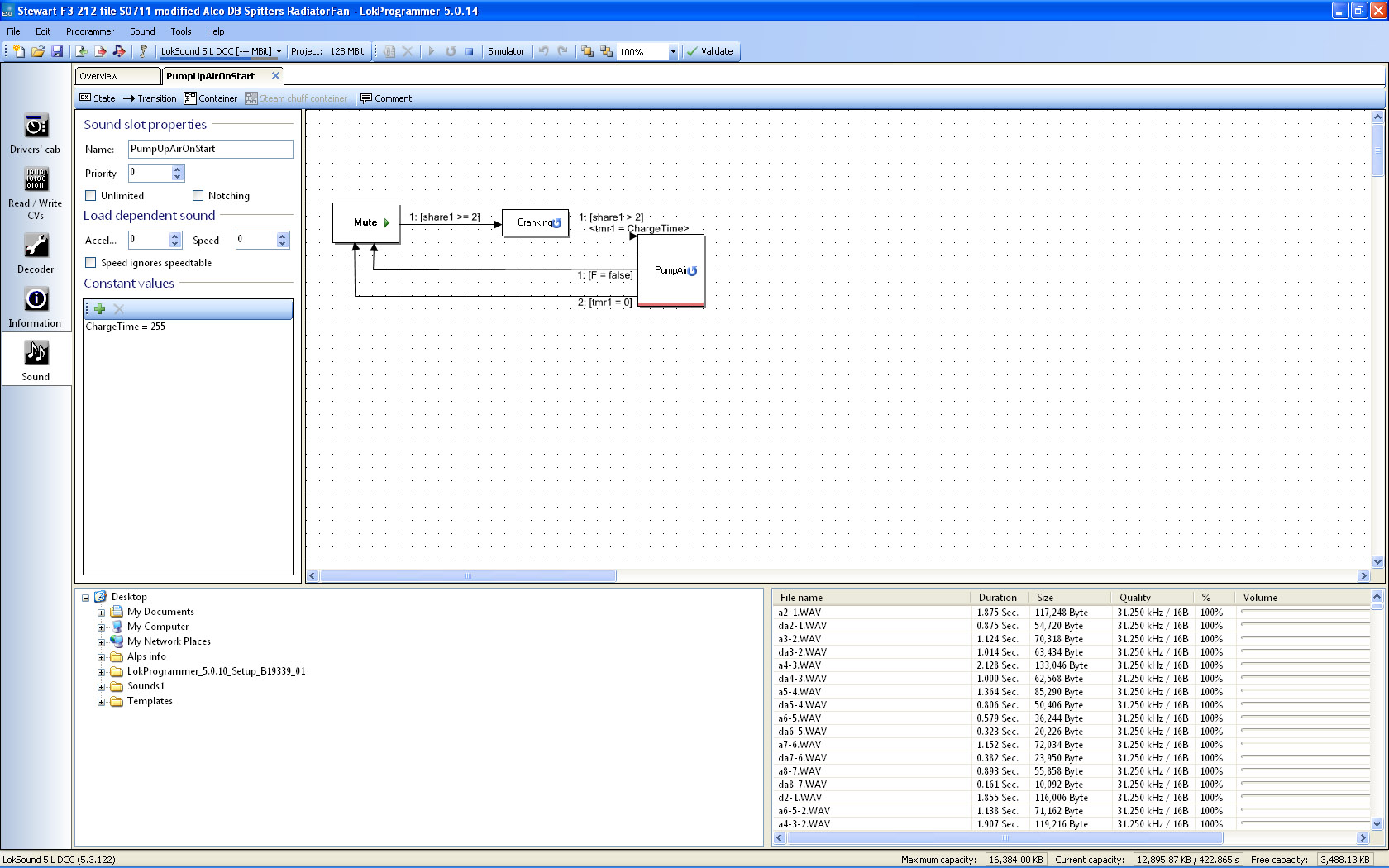Click the State tool icon
Image resolution: width=1389 pixels, height=868 pixels.
tap(97, 98)
